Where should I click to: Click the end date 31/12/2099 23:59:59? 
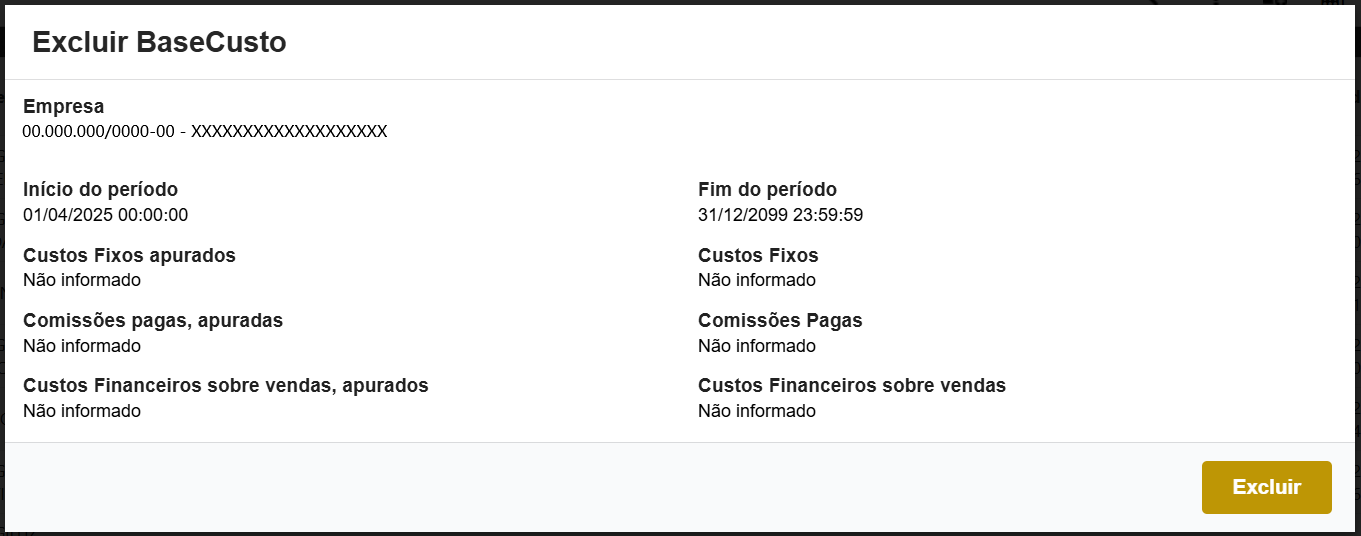[x=782, y=214]
